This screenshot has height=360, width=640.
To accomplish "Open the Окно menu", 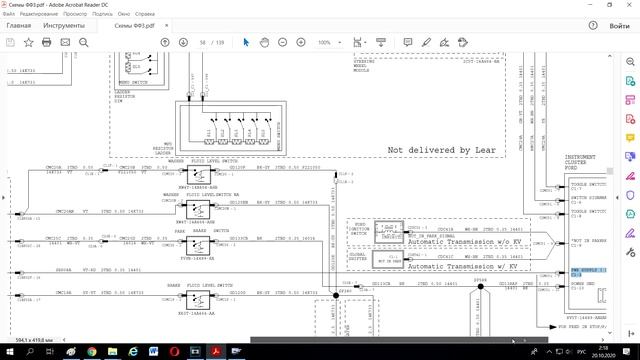I will pos(124,14).
